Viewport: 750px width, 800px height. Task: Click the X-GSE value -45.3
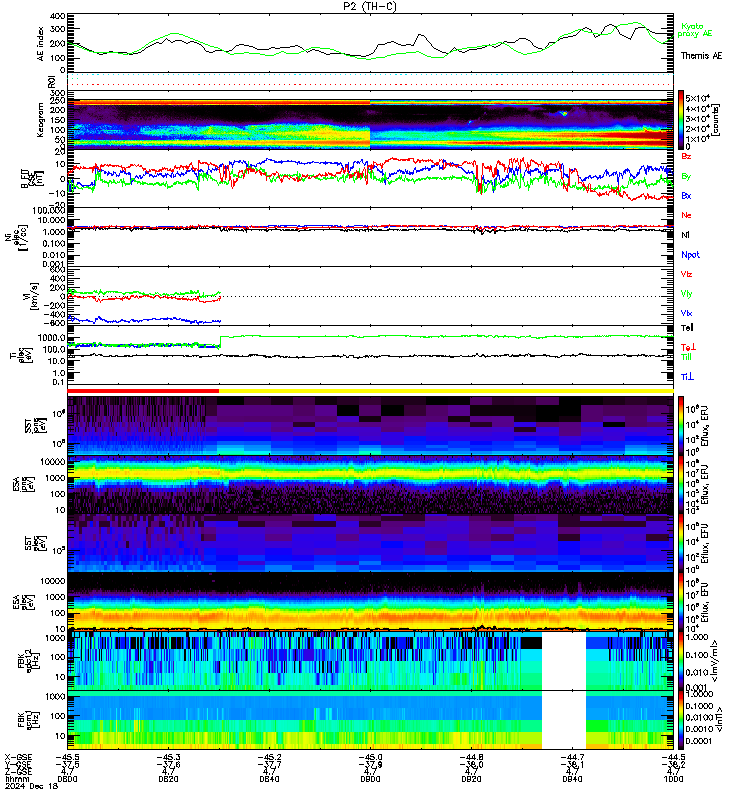point(168,757)
